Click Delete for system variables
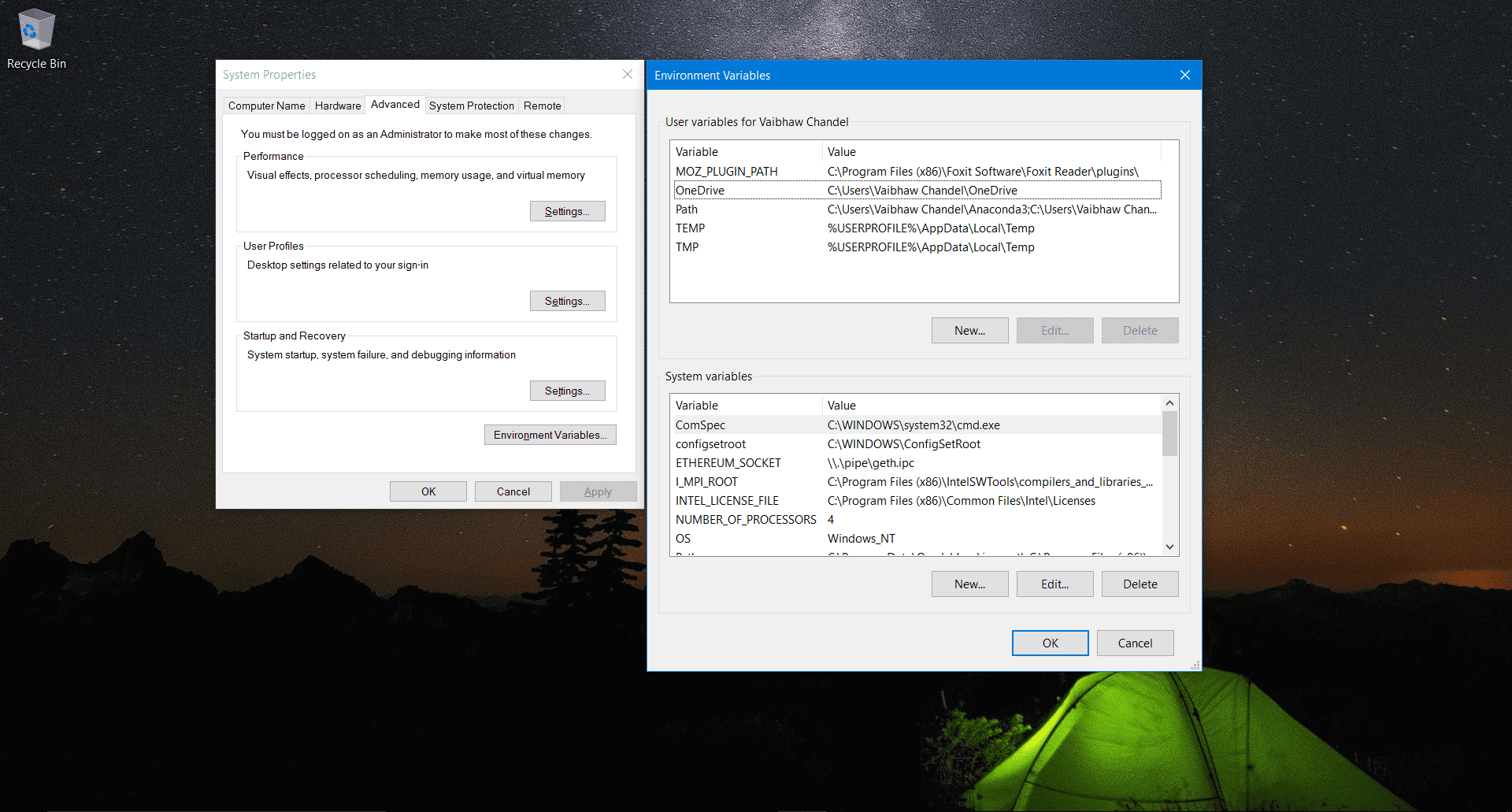Viewport: 1512px width, 812px height. coord(1140,584)
